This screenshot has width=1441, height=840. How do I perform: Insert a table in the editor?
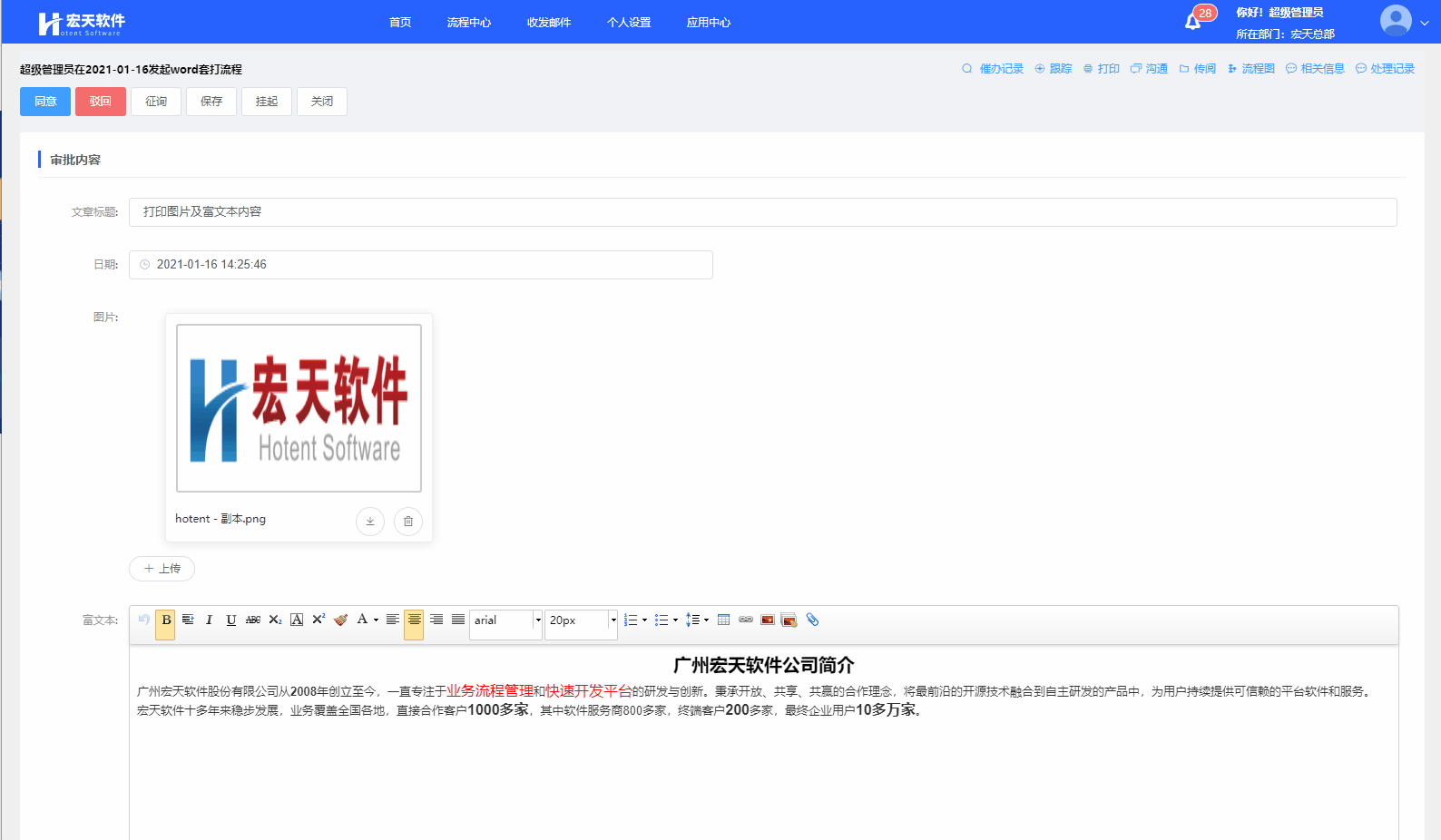pos(723,620)
